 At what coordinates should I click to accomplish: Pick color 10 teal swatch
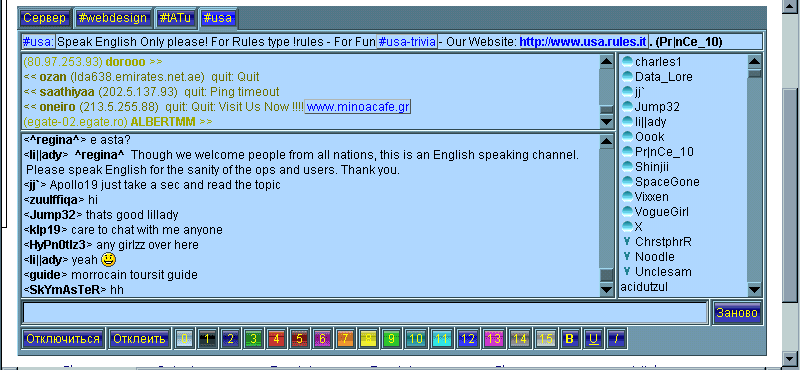point(416,339)
